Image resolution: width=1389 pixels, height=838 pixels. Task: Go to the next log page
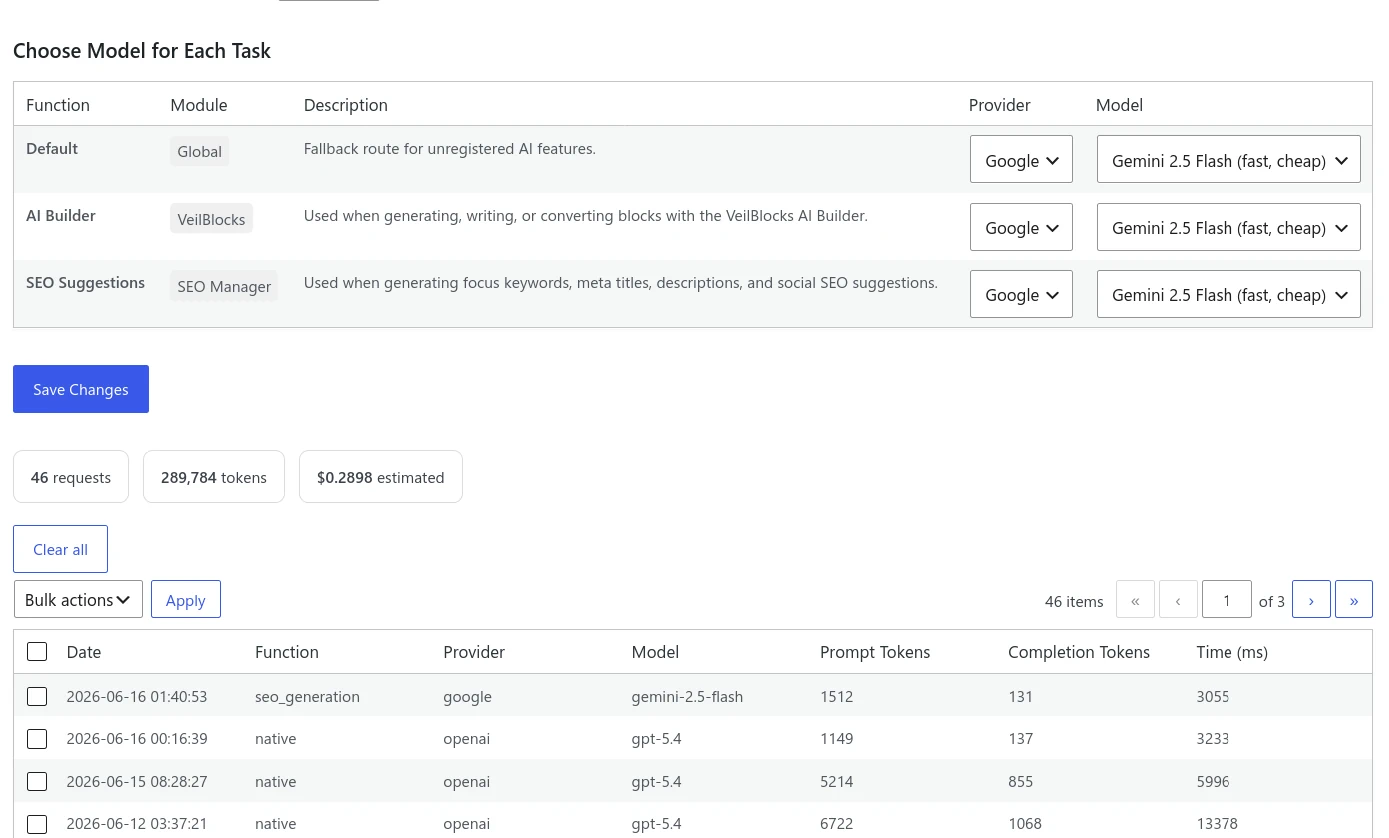click(1311, 600)
